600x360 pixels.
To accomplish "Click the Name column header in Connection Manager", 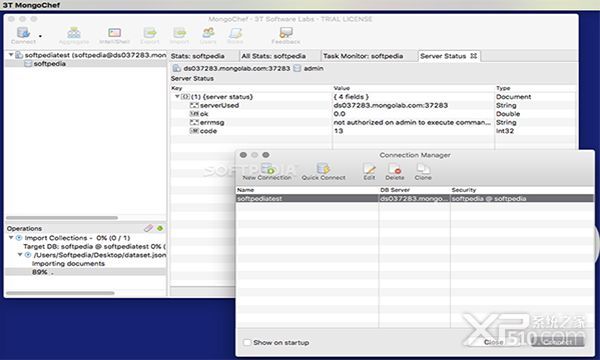I will coord(307,190).
